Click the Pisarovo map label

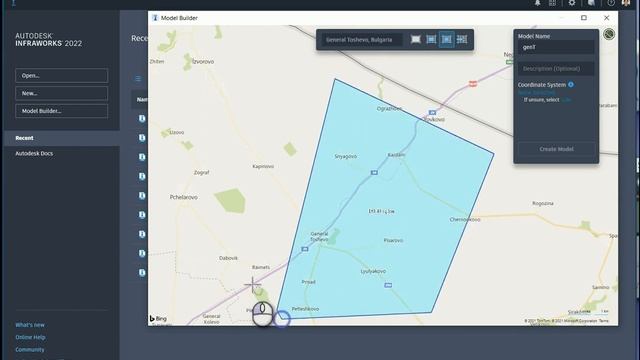pyautogui.click(x=393, y=240)
